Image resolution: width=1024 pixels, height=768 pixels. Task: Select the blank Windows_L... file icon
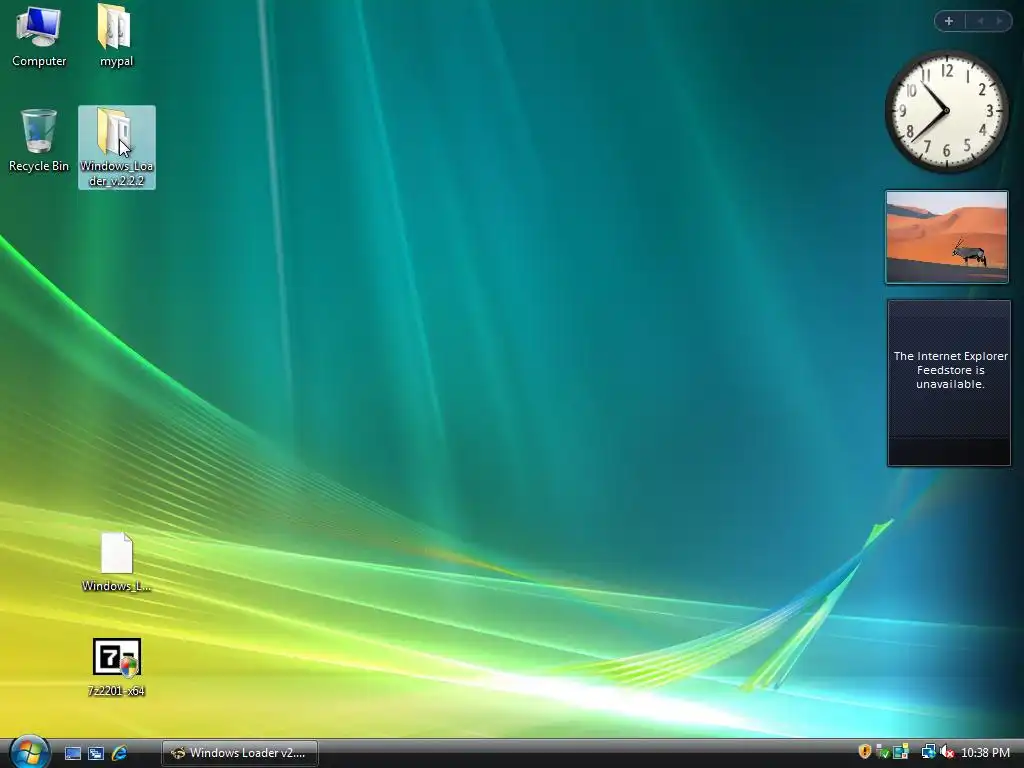pyautogui.click(x=116, y=562)
